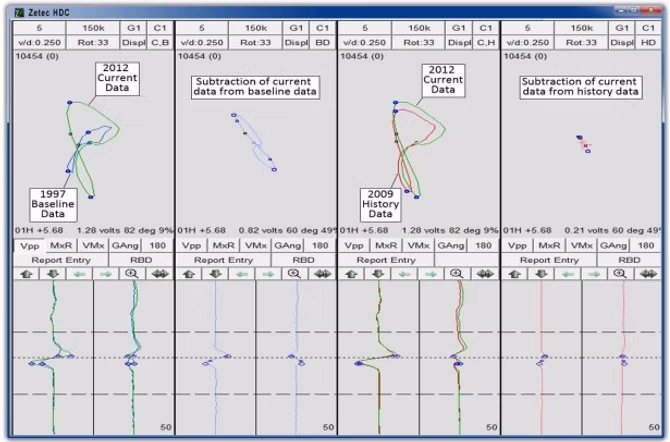
Task: Click the green right arrow in C,H panel
Action: [x=431, y=274]
